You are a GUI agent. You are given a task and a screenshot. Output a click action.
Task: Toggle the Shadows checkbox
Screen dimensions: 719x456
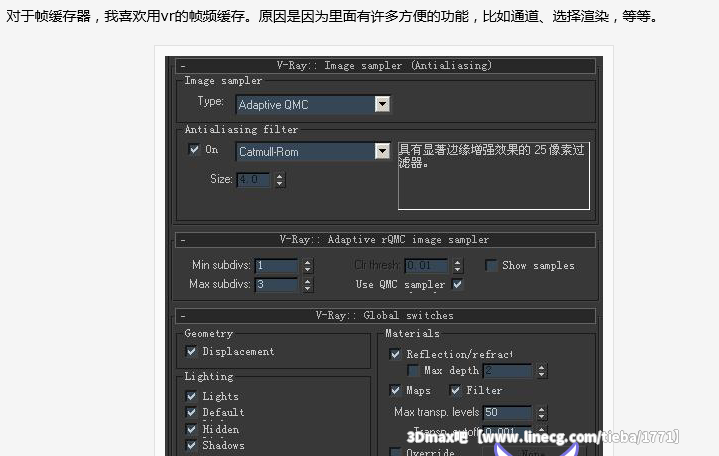(191, 445)
